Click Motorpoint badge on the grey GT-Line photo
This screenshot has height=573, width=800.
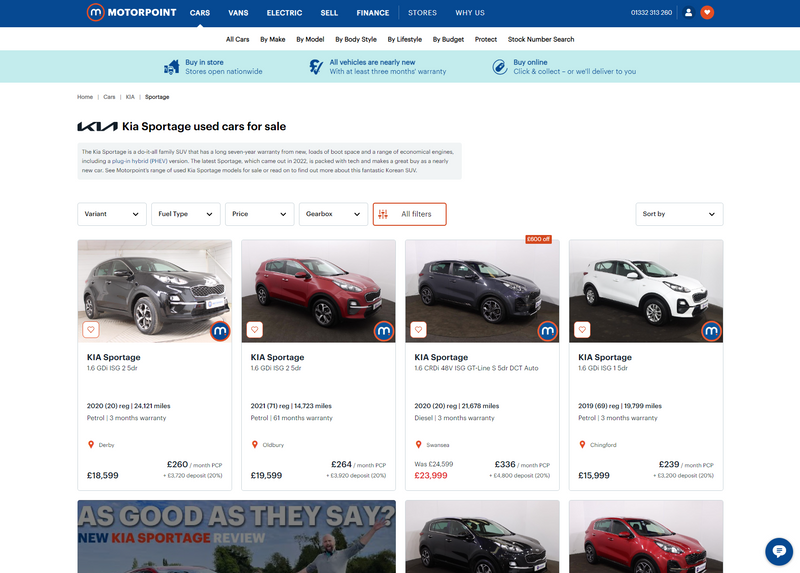click(547, 331)
